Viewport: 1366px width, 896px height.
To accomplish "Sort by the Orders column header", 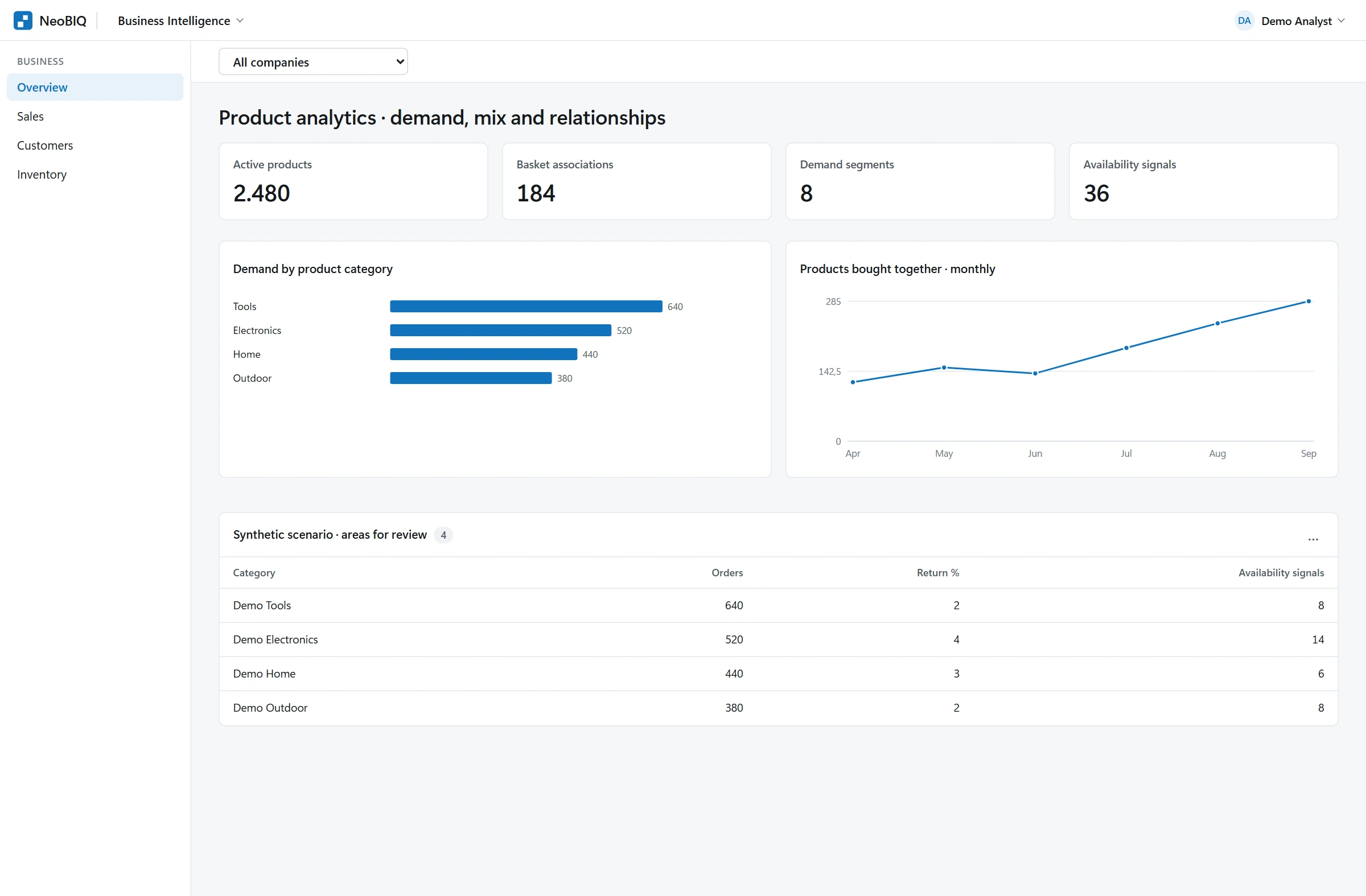I will [x=727, y=572].
